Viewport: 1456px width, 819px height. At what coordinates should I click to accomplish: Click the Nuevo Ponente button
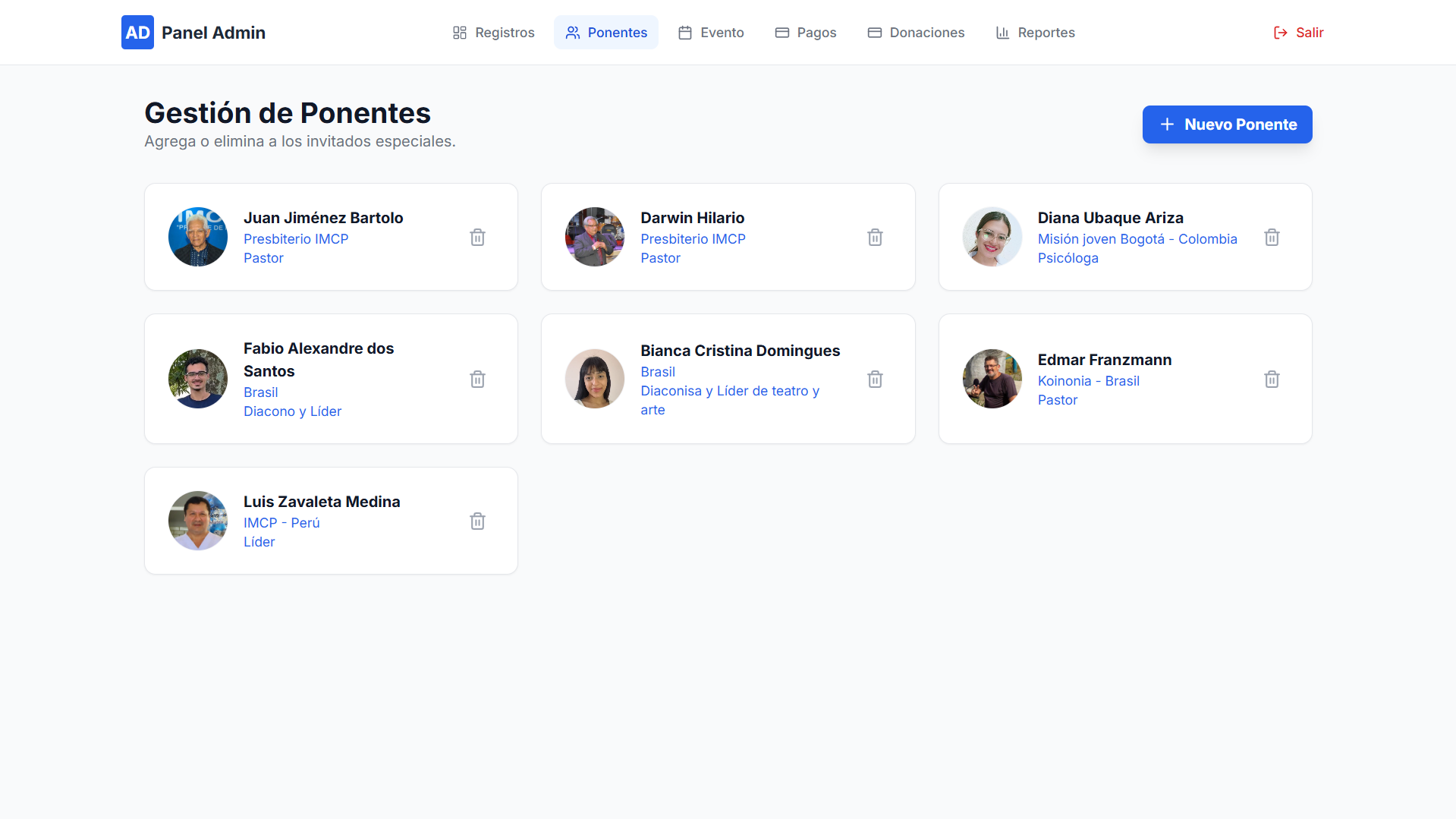coord(1227,124)
